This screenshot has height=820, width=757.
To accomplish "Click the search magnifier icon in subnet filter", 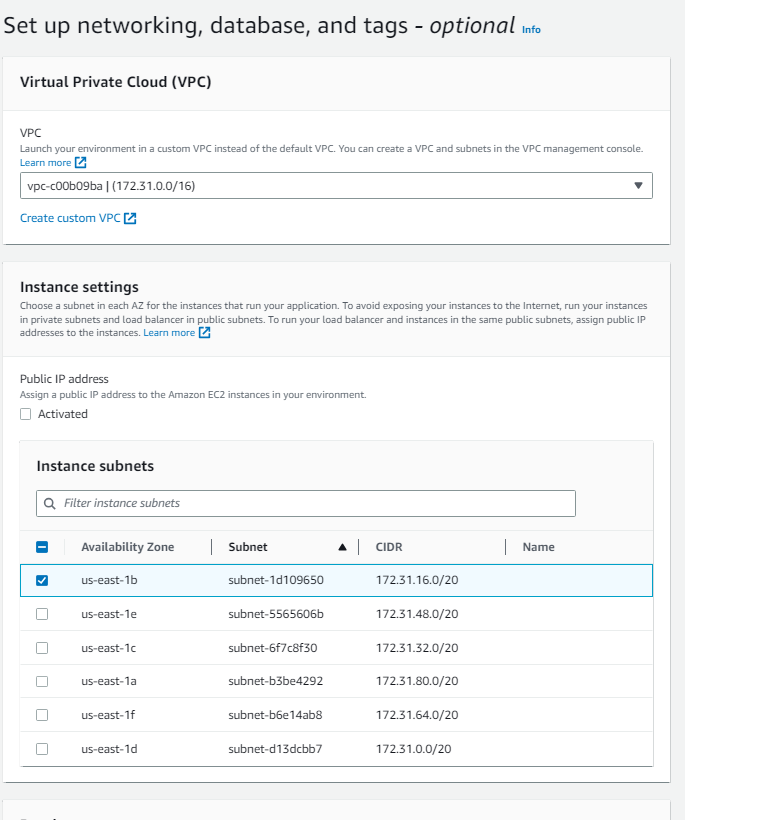I will 50,503.
